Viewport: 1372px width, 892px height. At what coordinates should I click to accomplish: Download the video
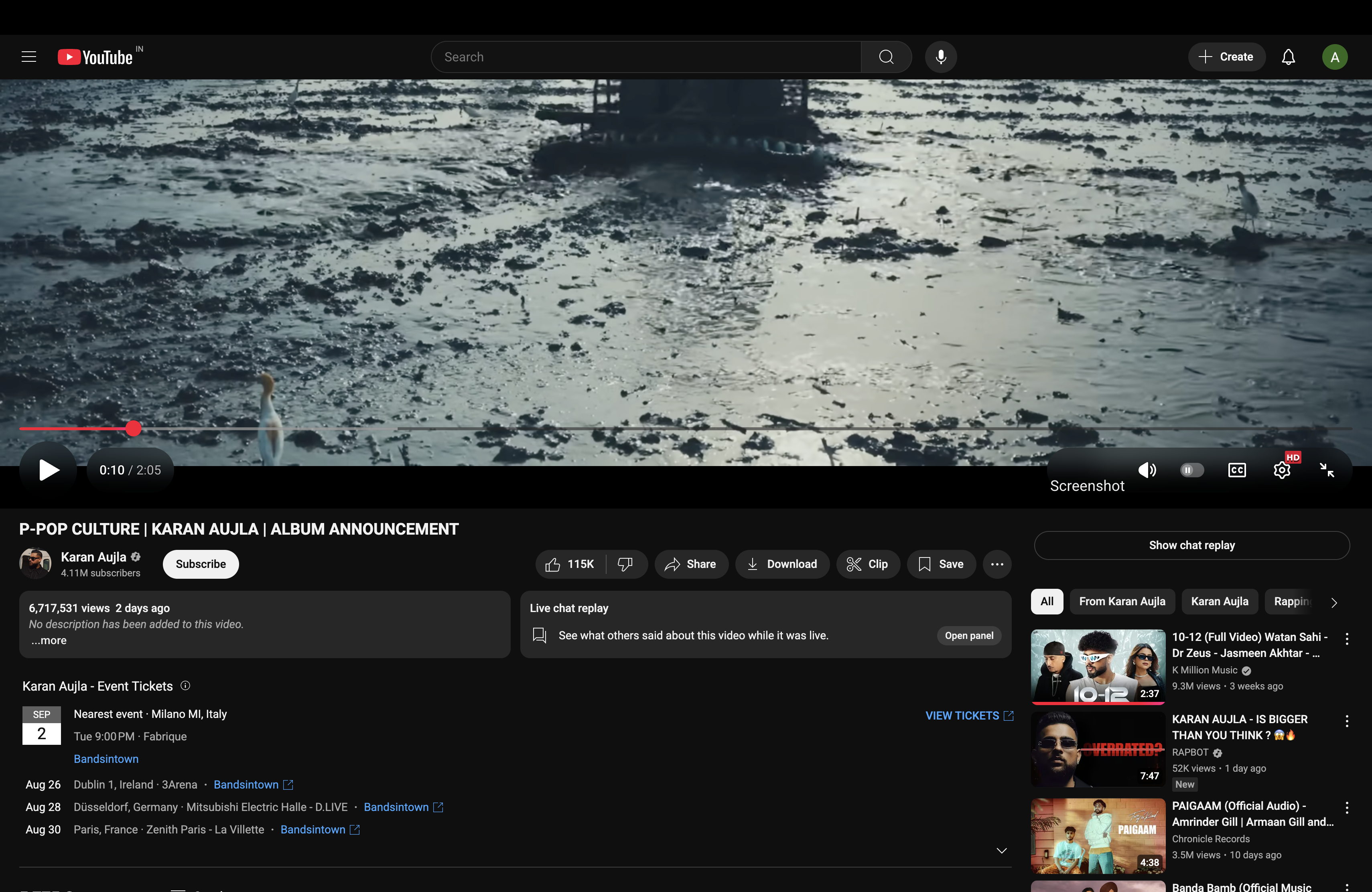[782, 564]
